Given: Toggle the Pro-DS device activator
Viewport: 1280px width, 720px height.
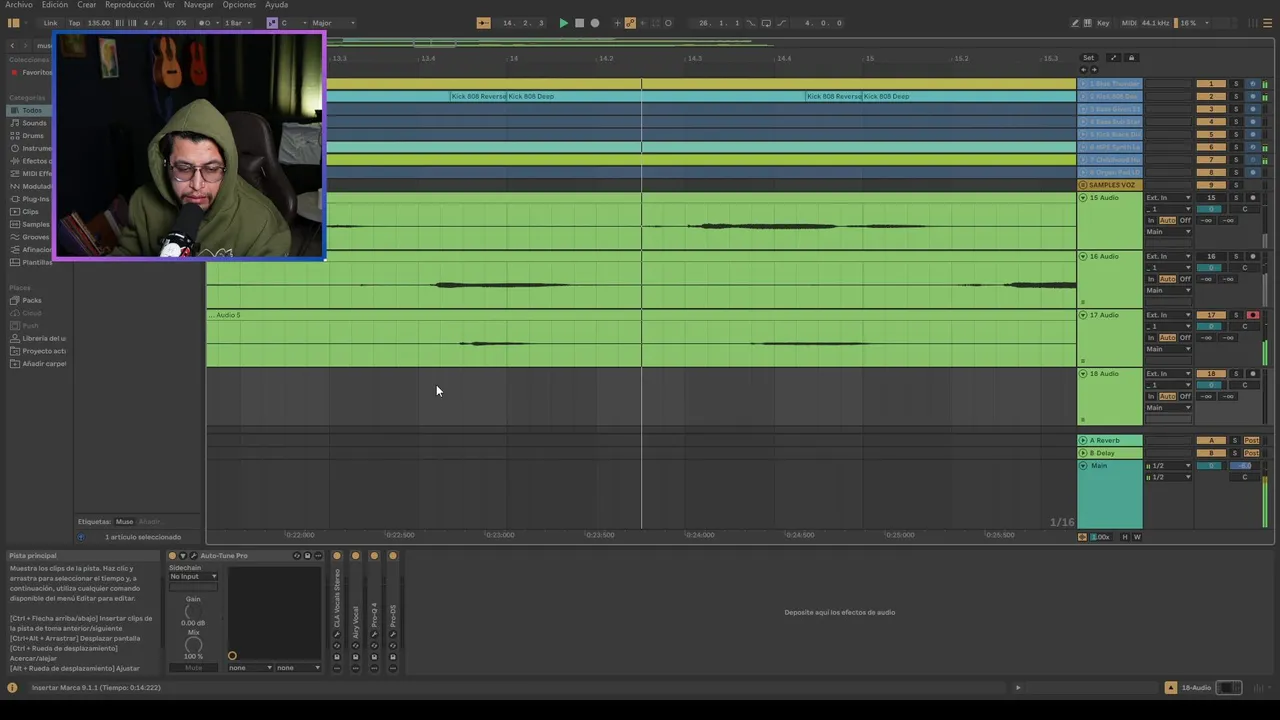Looking at the screenshot, I should [x=393, y=556].
